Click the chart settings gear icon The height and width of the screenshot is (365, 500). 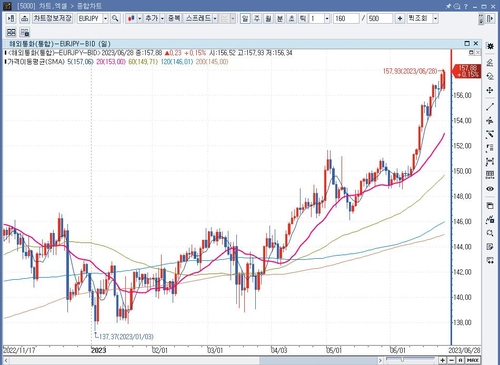click(490, 46)
